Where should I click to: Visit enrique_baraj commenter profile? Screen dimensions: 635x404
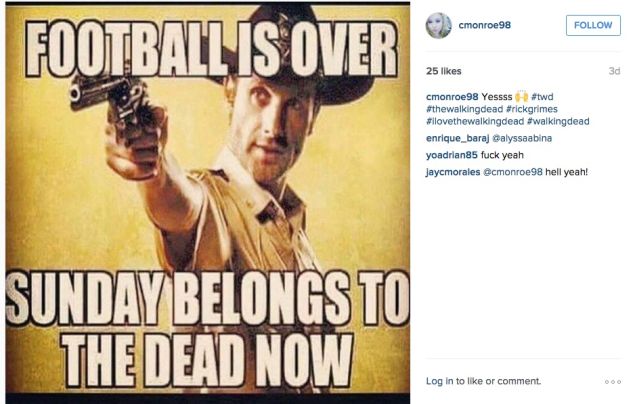click(x=458, y=138)
